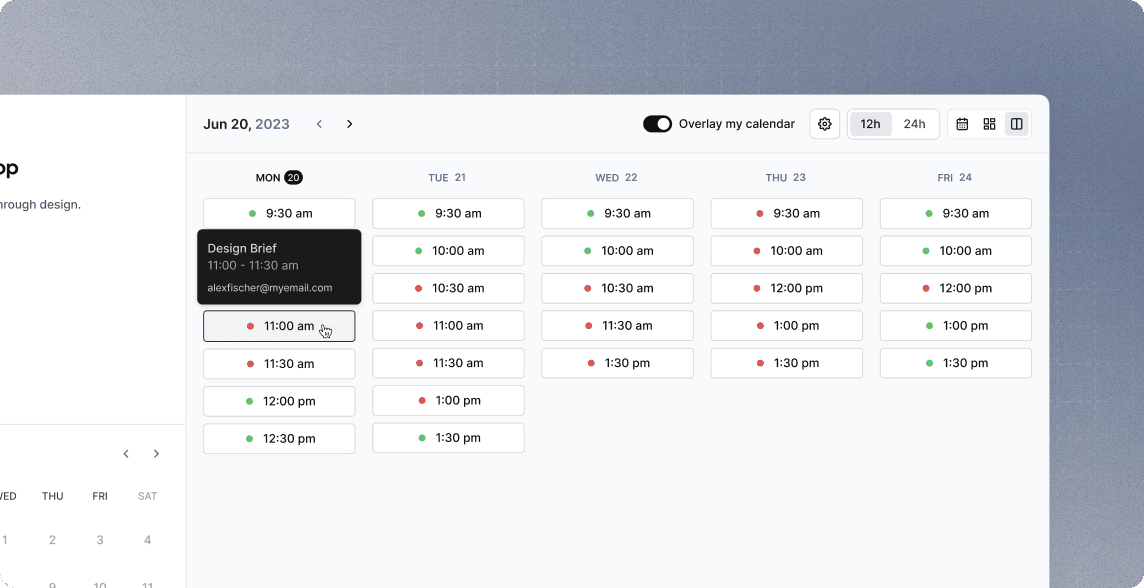
Task: Book Wednesday 1:30 pm slot
Action: click(x=617, y=363)
